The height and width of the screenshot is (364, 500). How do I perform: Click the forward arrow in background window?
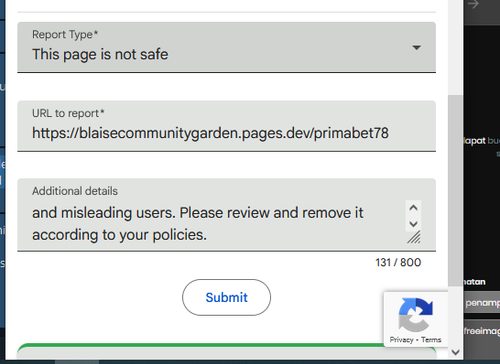pyautogui.click(x=473, y=4)
